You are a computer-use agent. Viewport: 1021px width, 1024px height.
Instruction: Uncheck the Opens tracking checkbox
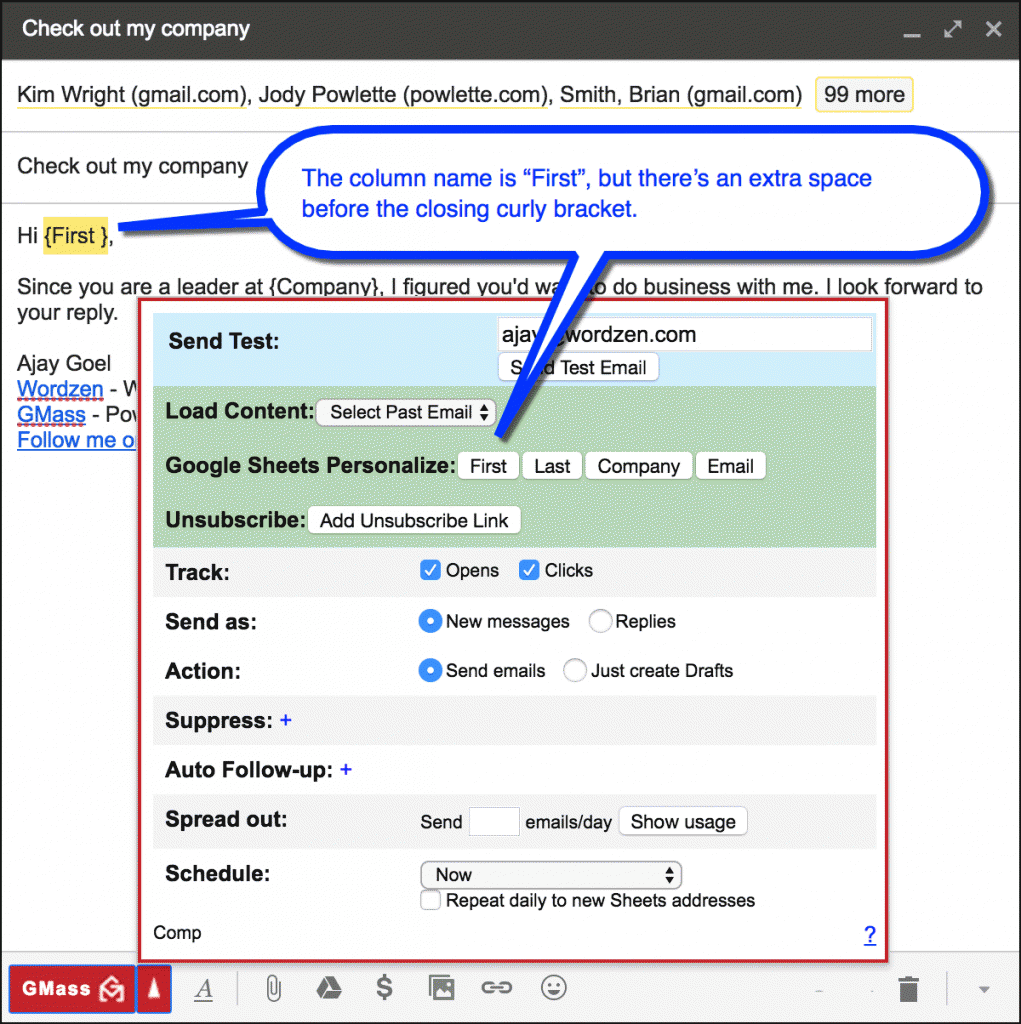(431, 570)
